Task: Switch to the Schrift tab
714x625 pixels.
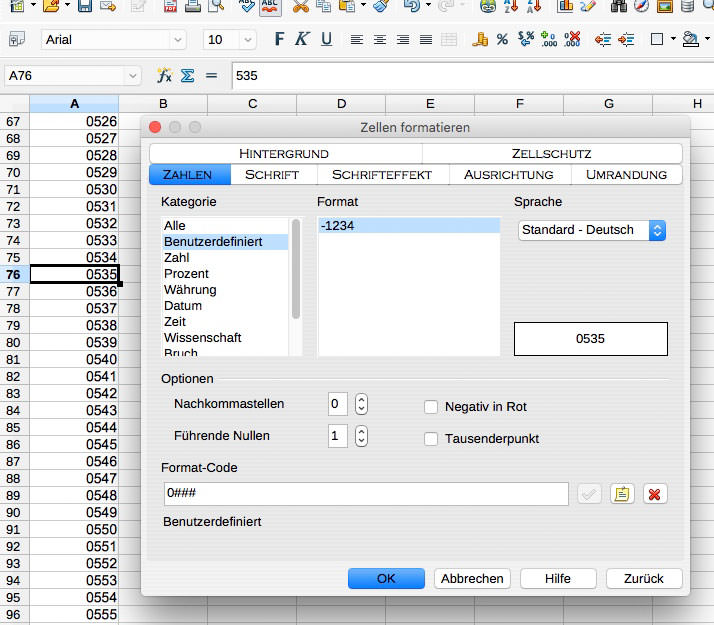Action: click(272, 175)
